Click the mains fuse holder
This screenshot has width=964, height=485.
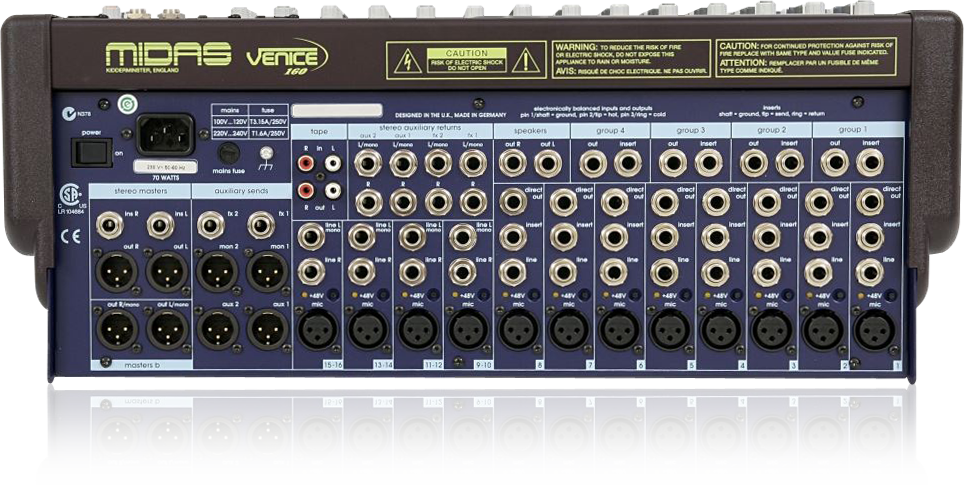tap(230, 152)
